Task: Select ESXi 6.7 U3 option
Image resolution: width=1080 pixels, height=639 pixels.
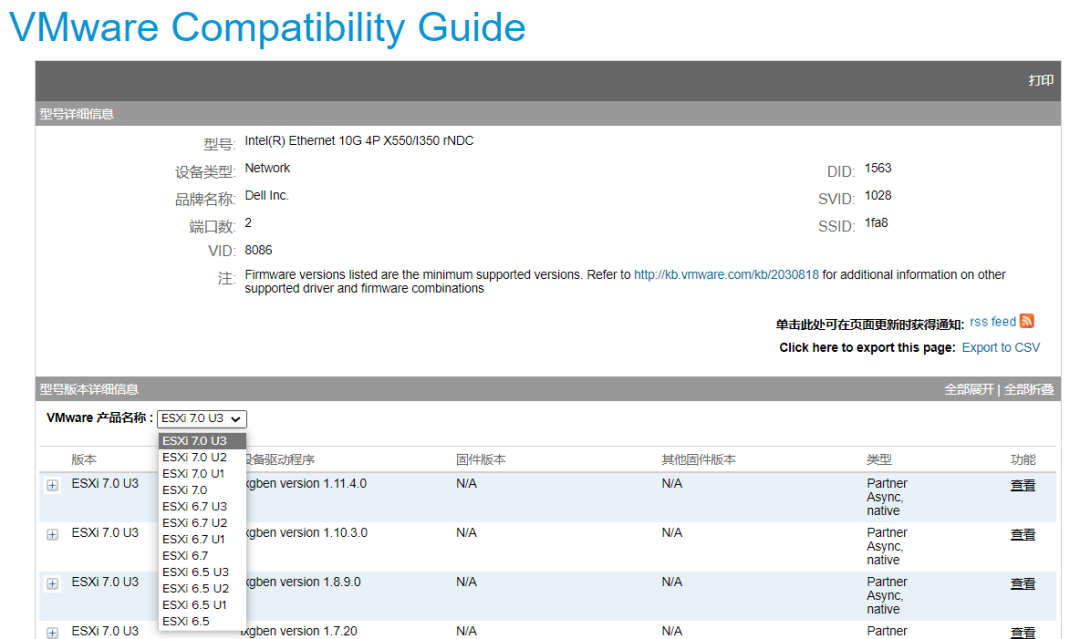Action: coord(202,506)
